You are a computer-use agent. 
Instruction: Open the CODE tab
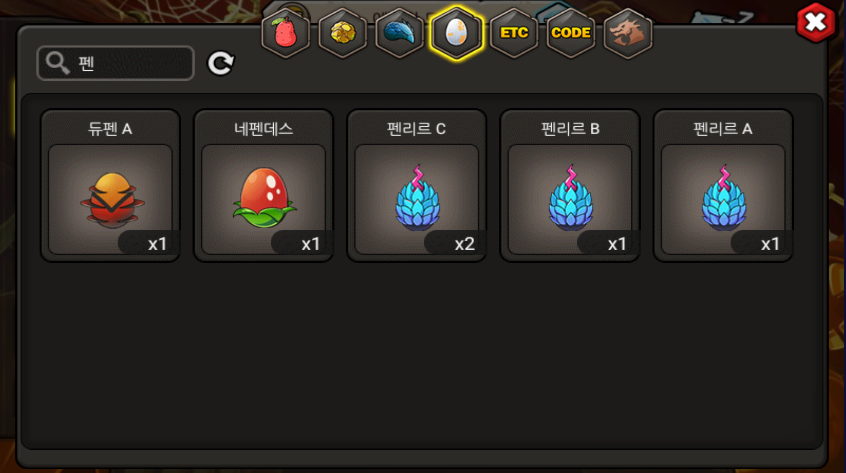(x=571, y=33)
